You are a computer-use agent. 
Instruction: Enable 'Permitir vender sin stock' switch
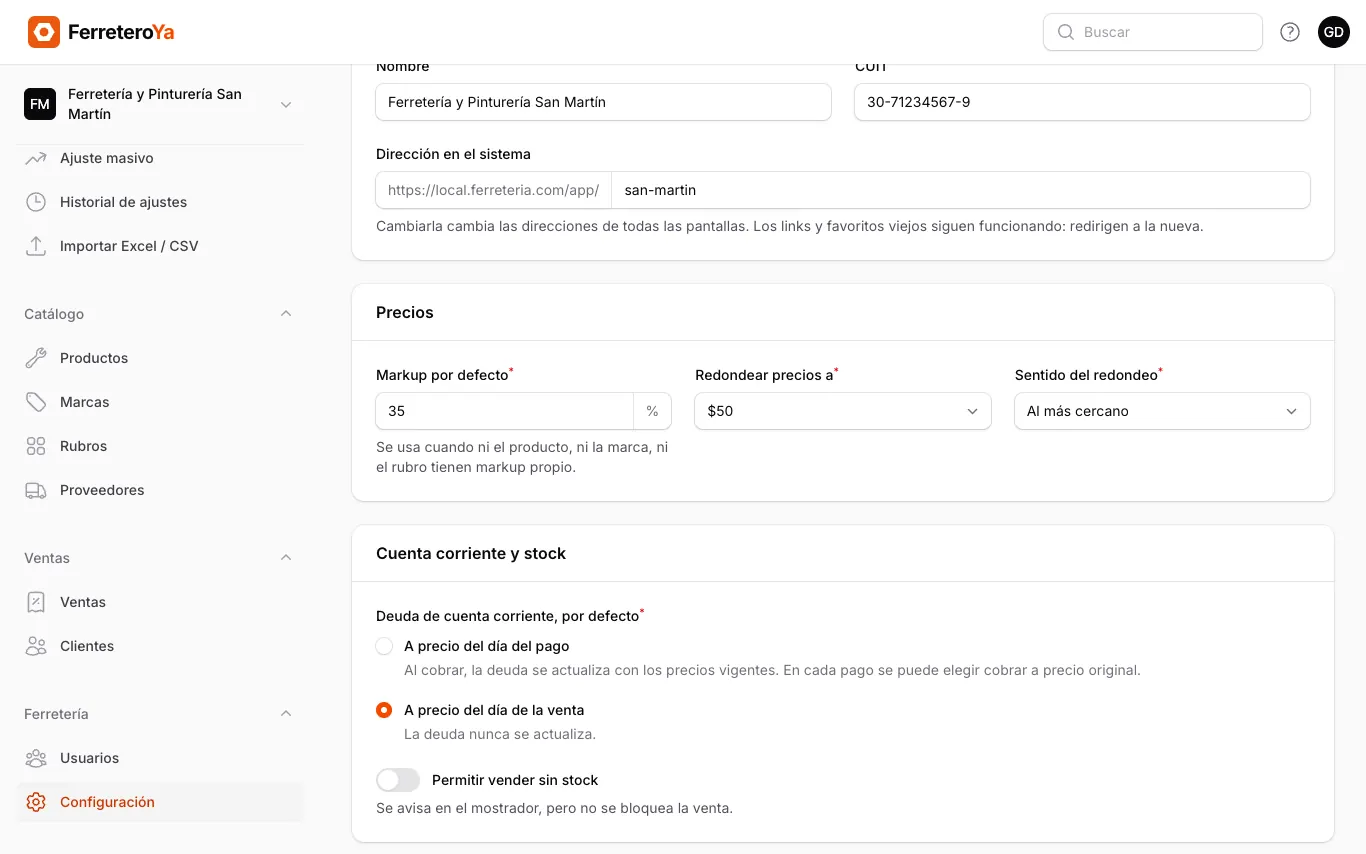398,780
